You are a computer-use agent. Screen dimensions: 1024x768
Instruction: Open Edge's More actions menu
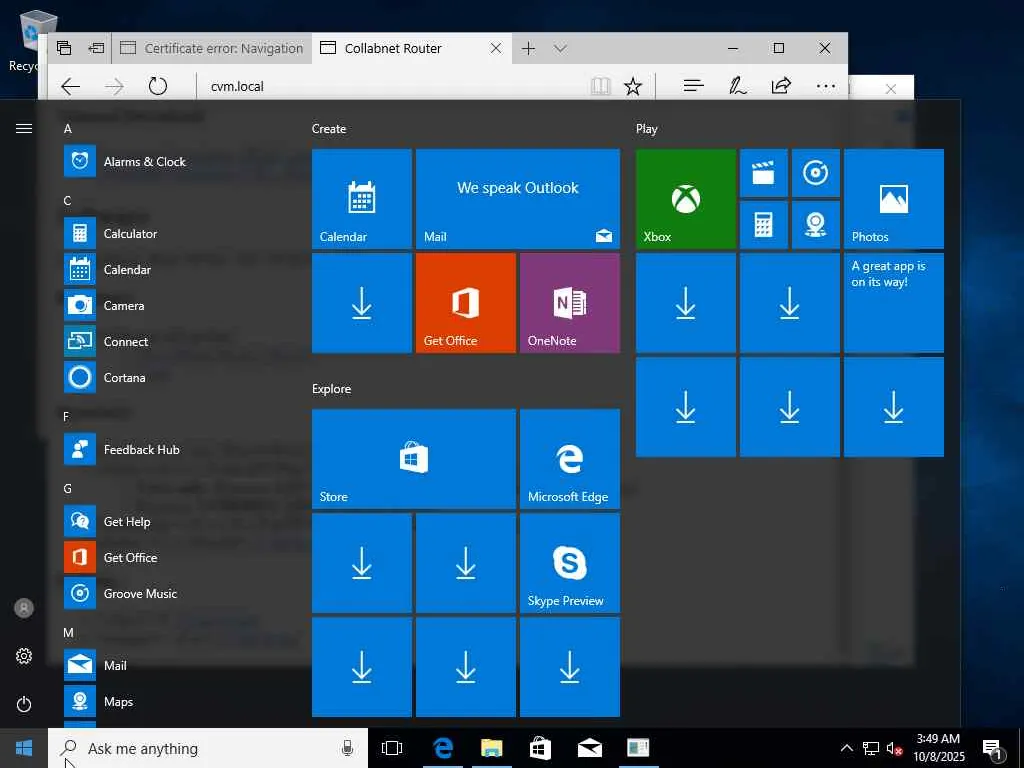pos(826,86)
